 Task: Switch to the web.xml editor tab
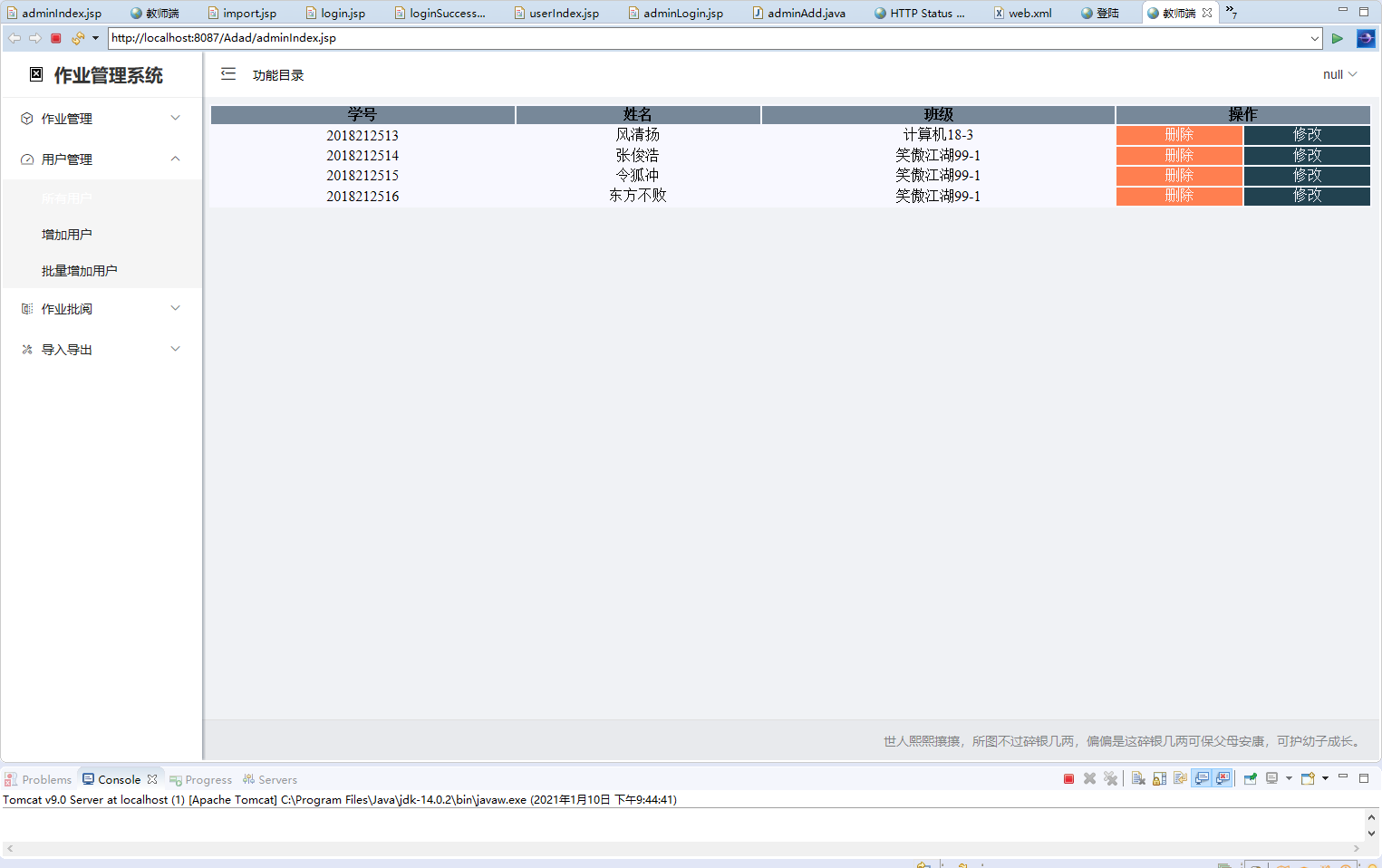coord(1022,13)
